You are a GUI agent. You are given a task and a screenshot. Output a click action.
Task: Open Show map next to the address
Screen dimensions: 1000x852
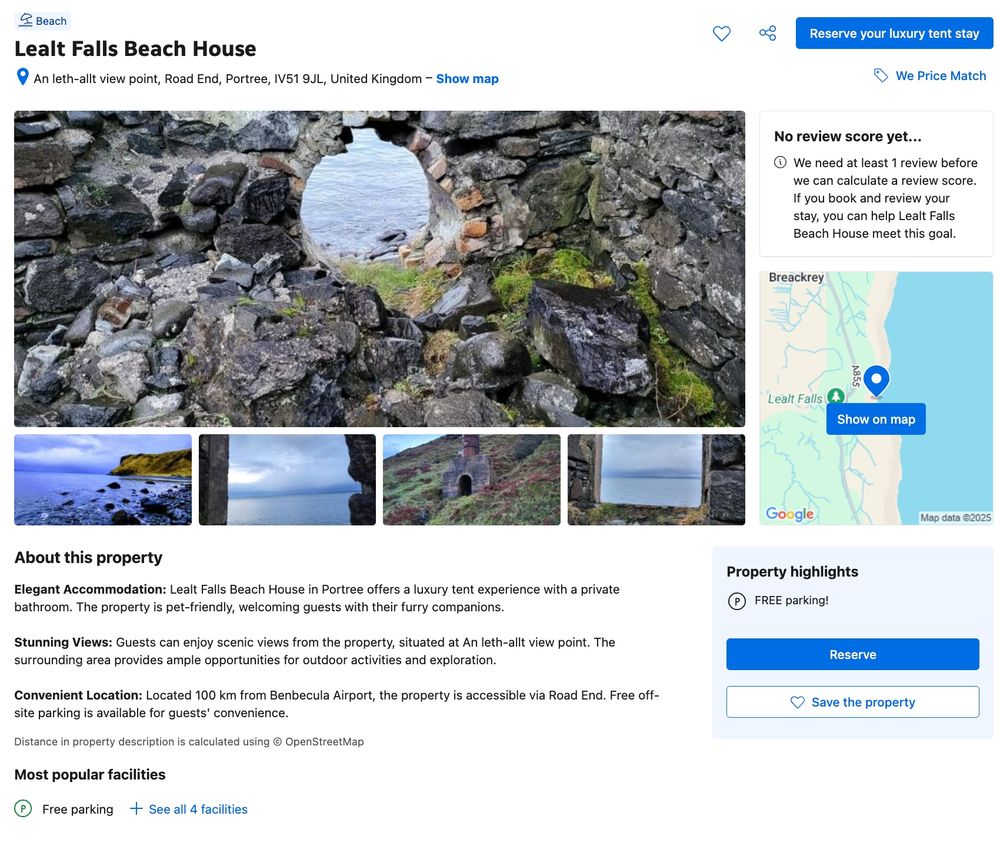(467, 77)
